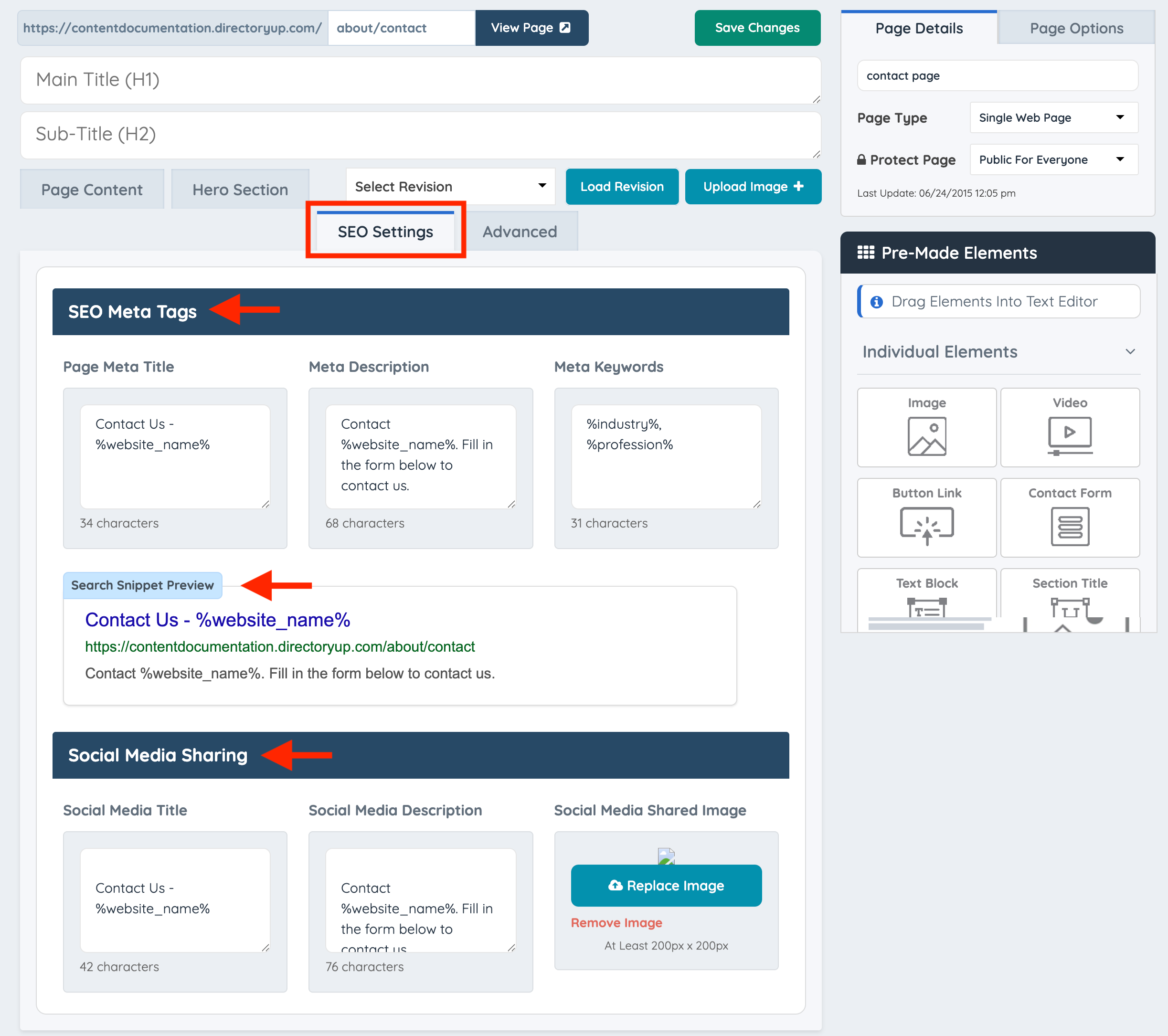Click the Main Title (H1) field
This screenshot has width=1168, height=1036.
[x=420, y=80]
